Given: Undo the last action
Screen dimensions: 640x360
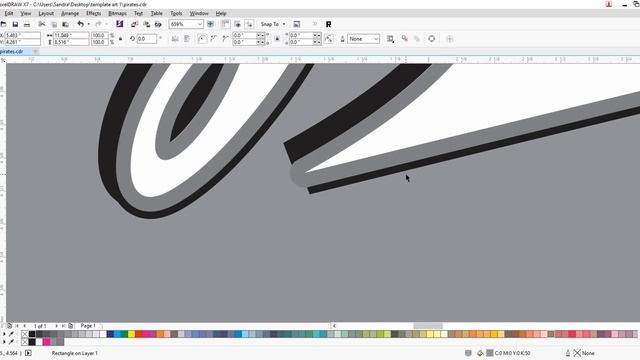Looking at the screenshot, I should [x=80, y=24].
